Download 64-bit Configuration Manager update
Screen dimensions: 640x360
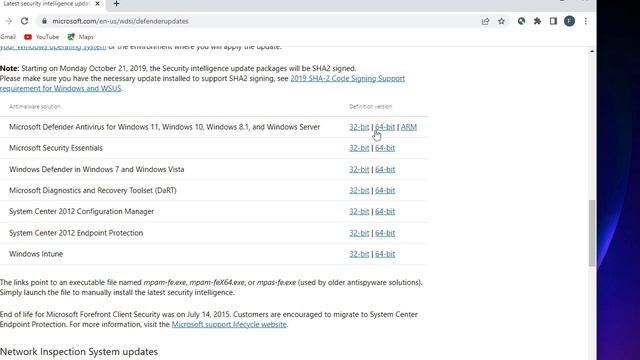click(385, 211)
